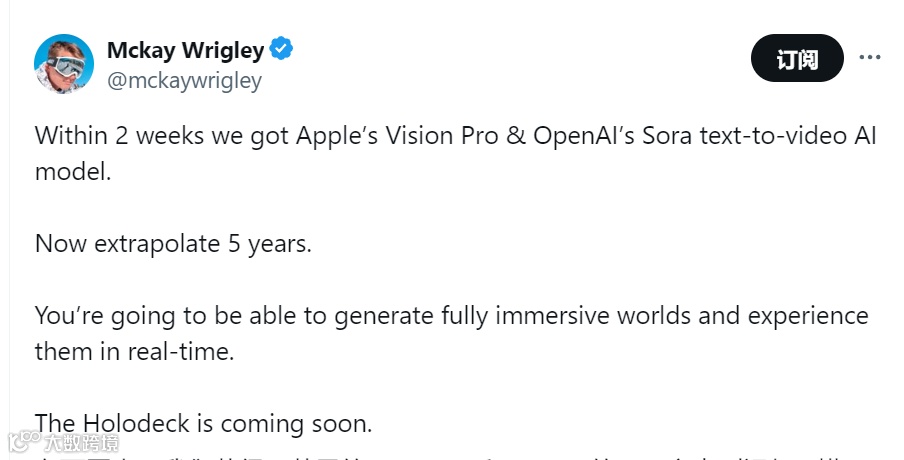Click the blue verified checkmark badge
The image size is (904, 460).
(x=282, y=48)
